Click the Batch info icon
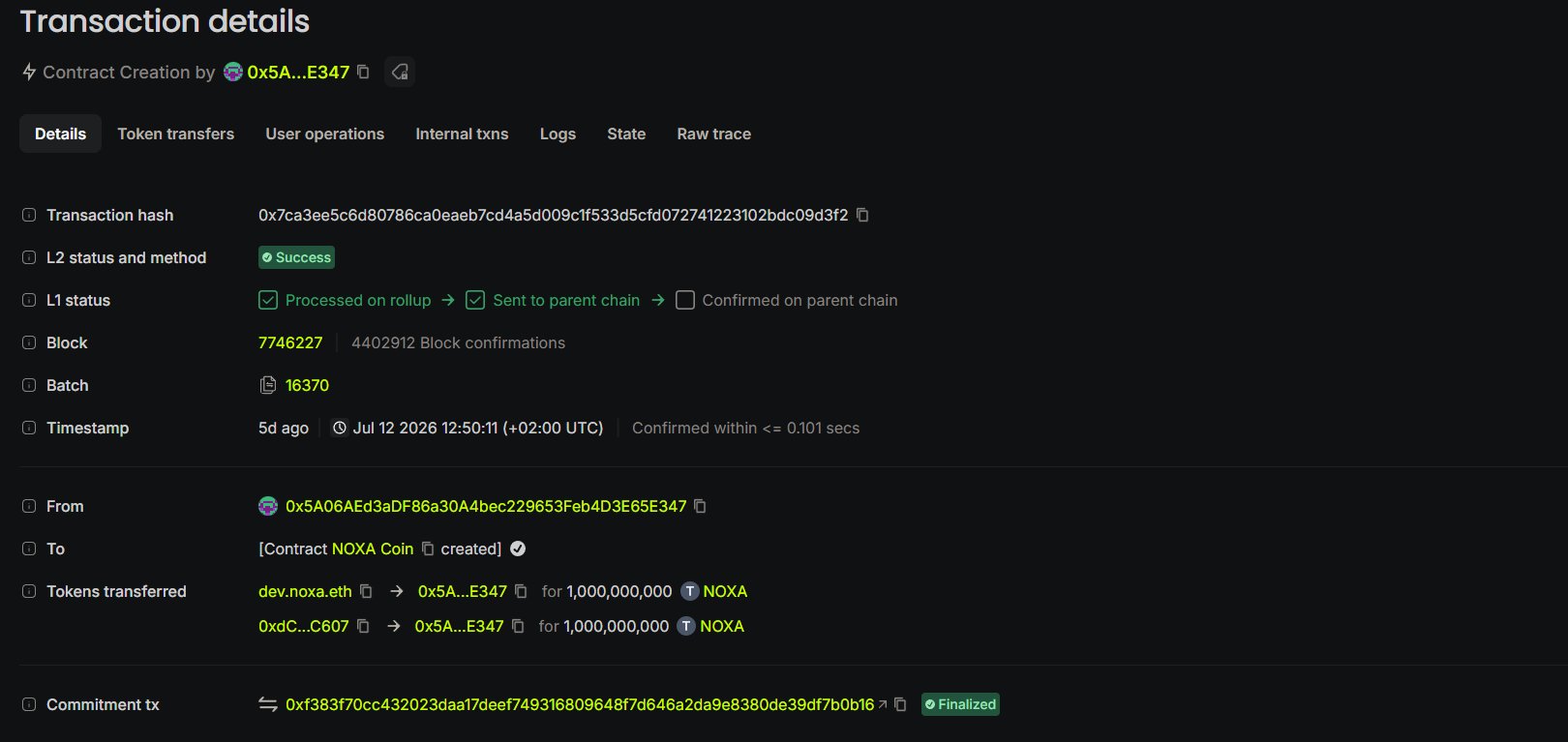 29,385
